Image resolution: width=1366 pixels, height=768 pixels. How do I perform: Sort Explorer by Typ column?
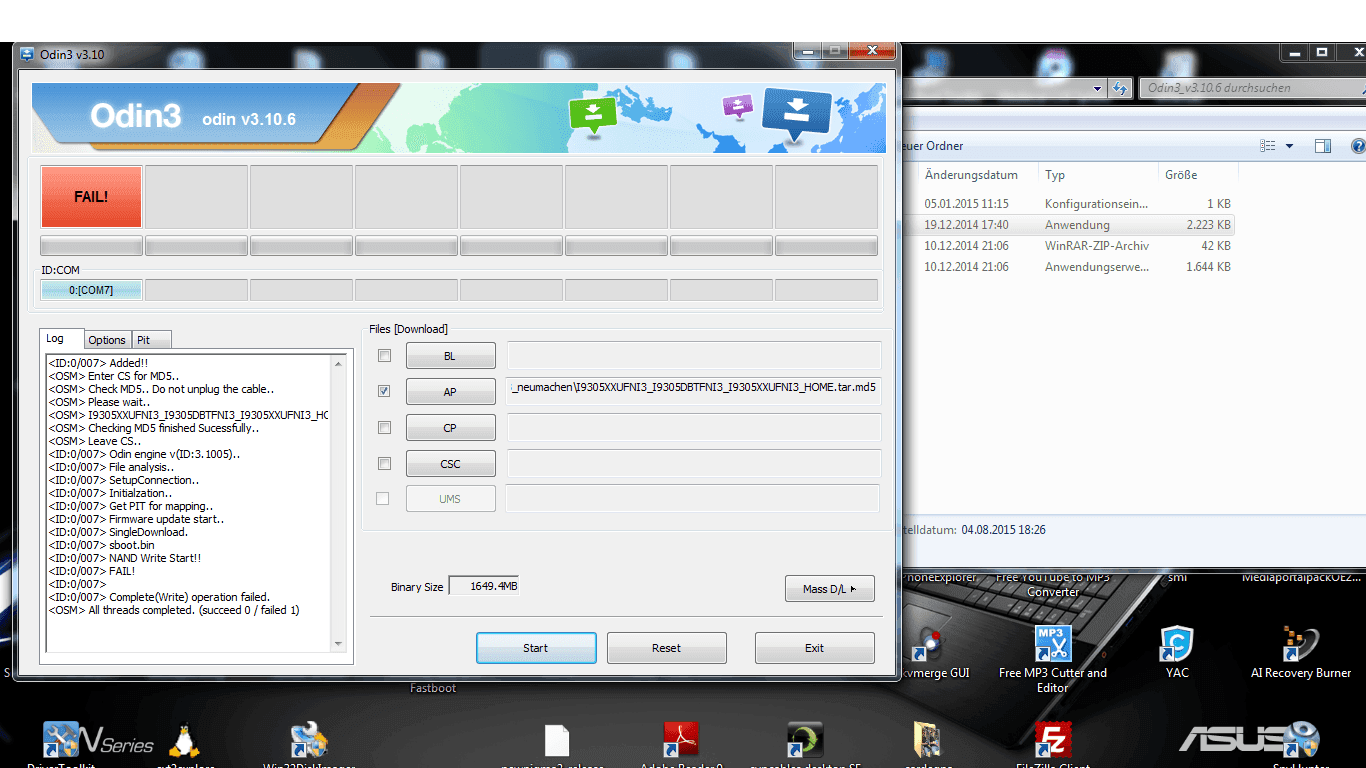[1098, 174]
